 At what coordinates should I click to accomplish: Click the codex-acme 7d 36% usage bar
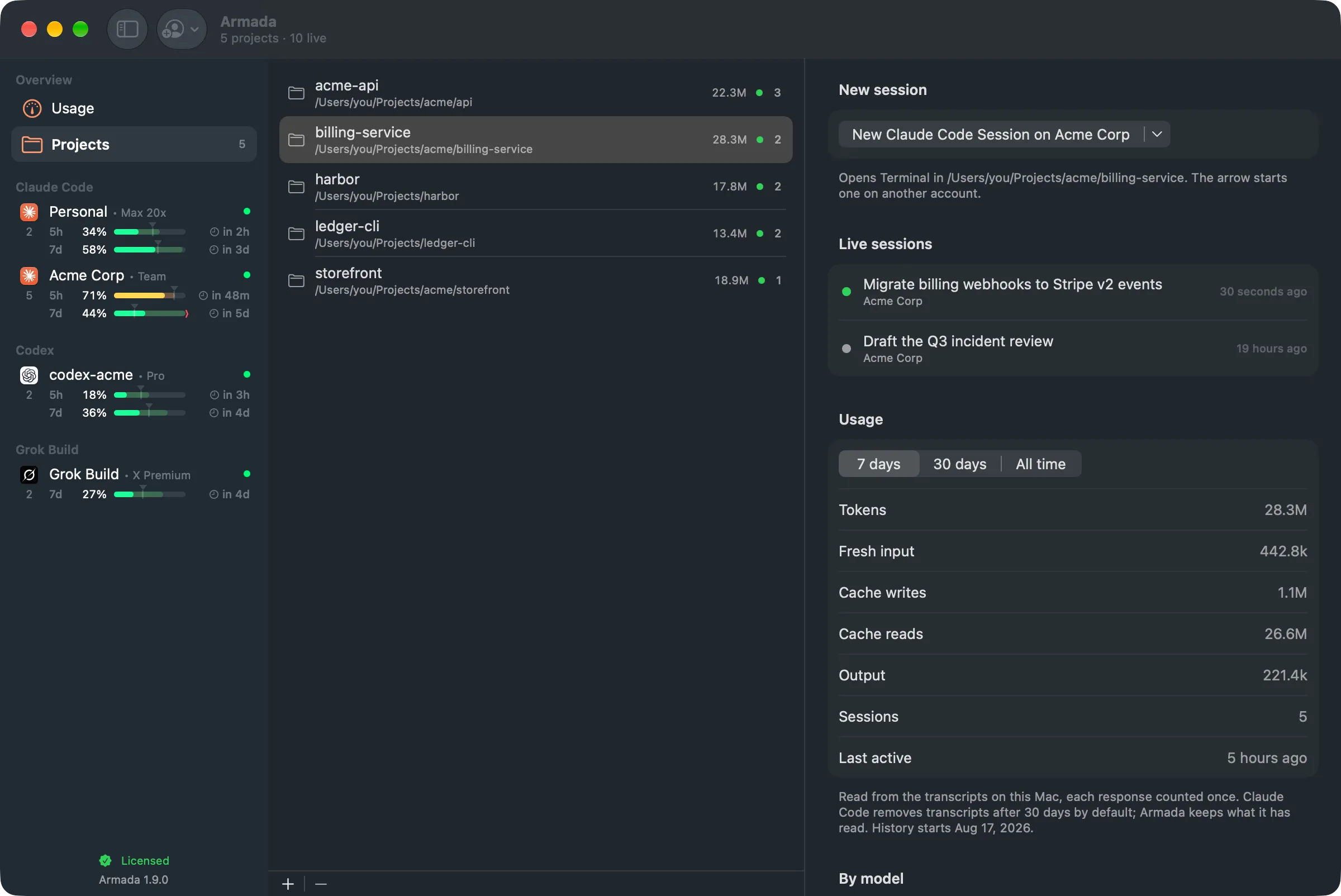pos(150,413)
